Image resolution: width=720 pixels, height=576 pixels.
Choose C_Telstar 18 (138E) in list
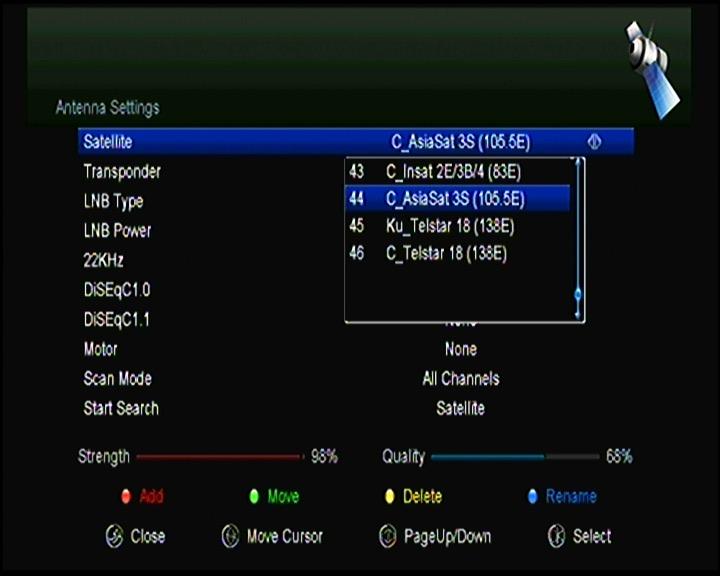tap(457, 253)
